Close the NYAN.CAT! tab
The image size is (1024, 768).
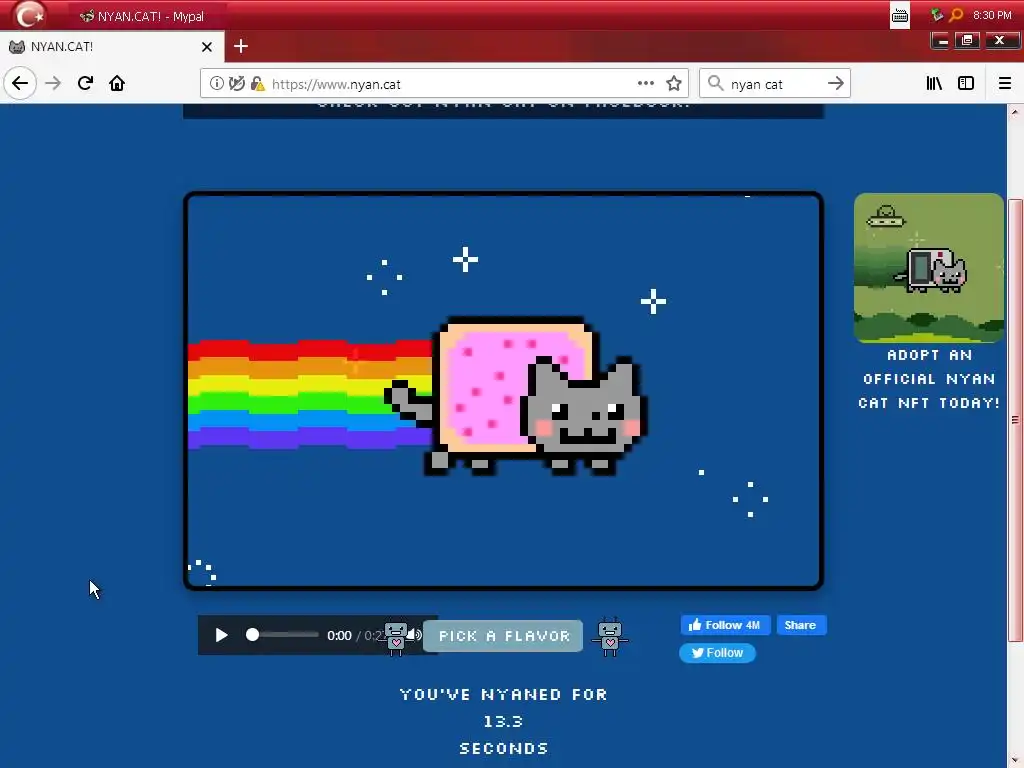pos(207,47)
